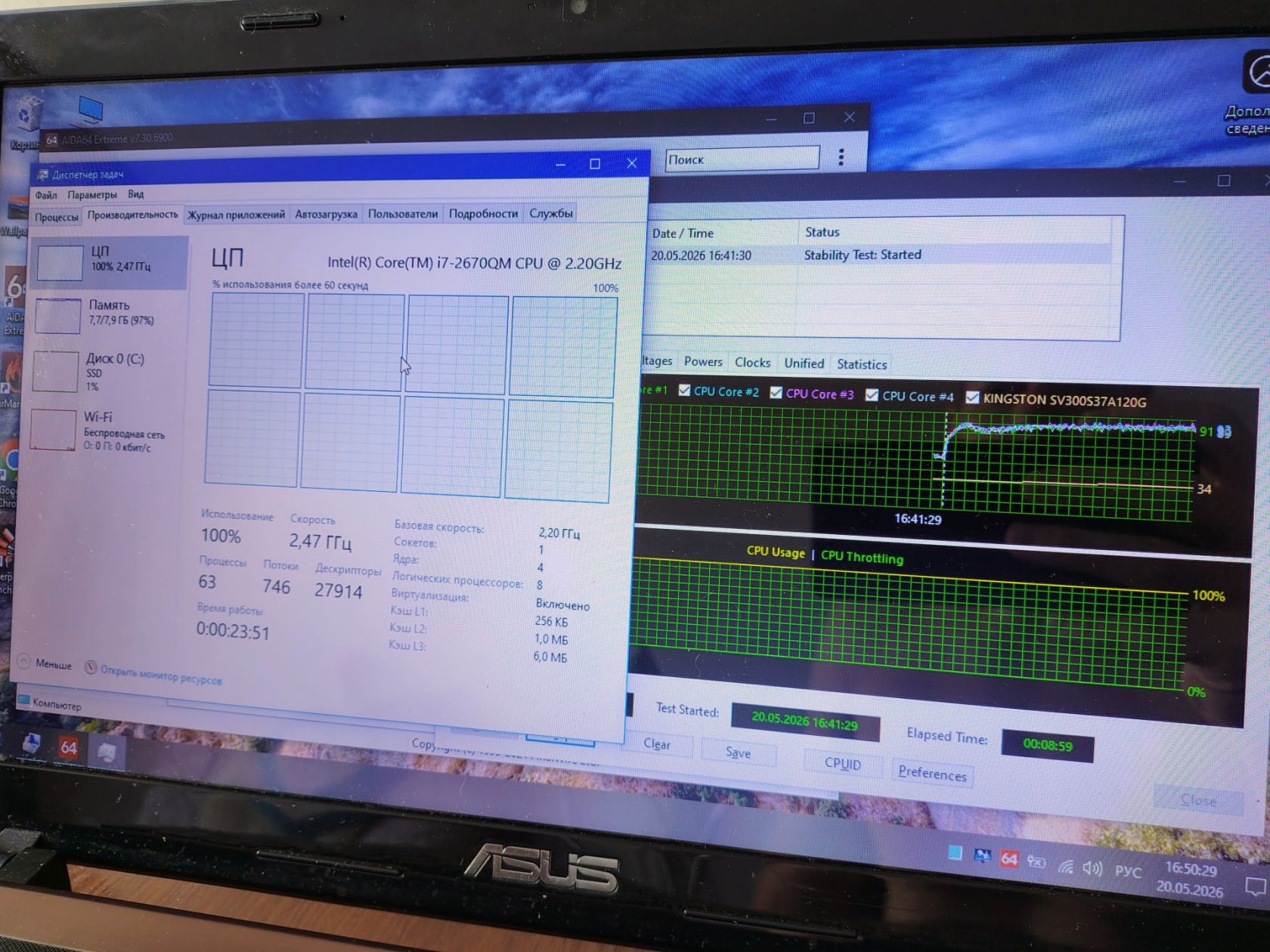This screenshot has height=952, width=1270.
Task: Switch to the Службы tab
Action: (550, 213)
